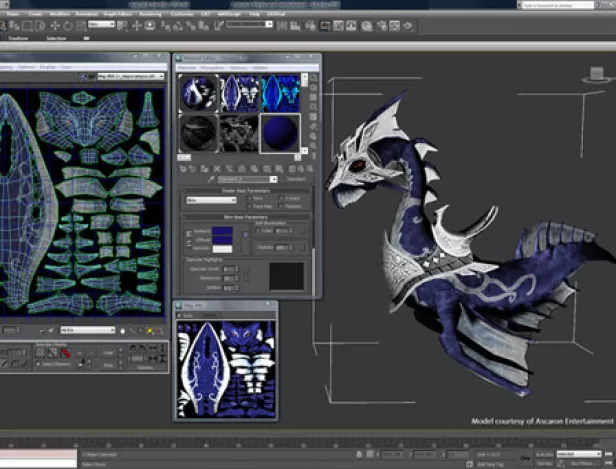Open the shader type Blinn dropdown
Screen dimensions: 616x469
[211, 200]
